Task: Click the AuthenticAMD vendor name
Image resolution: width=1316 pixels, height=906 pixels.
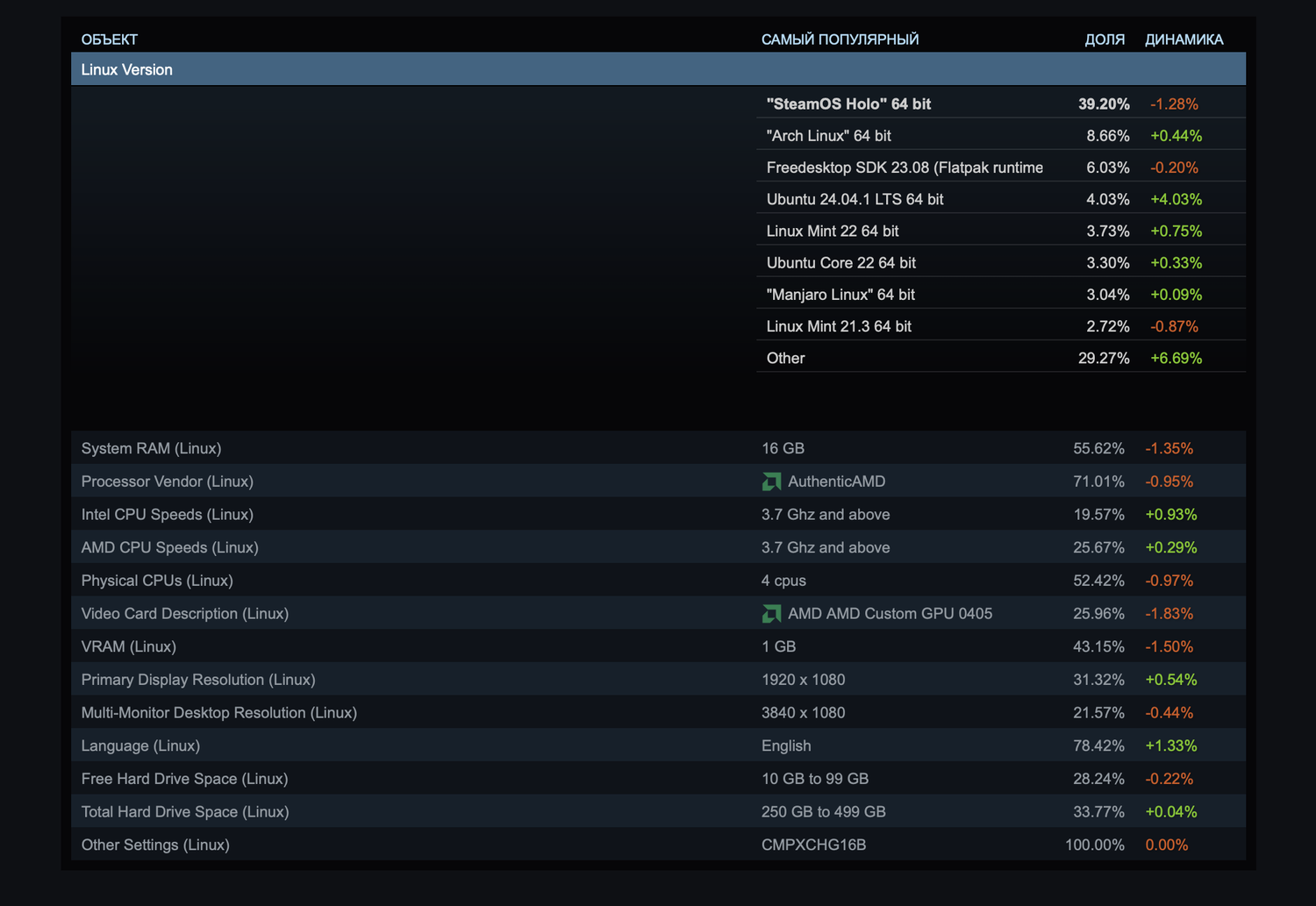Action: click(x=837, y=482)
